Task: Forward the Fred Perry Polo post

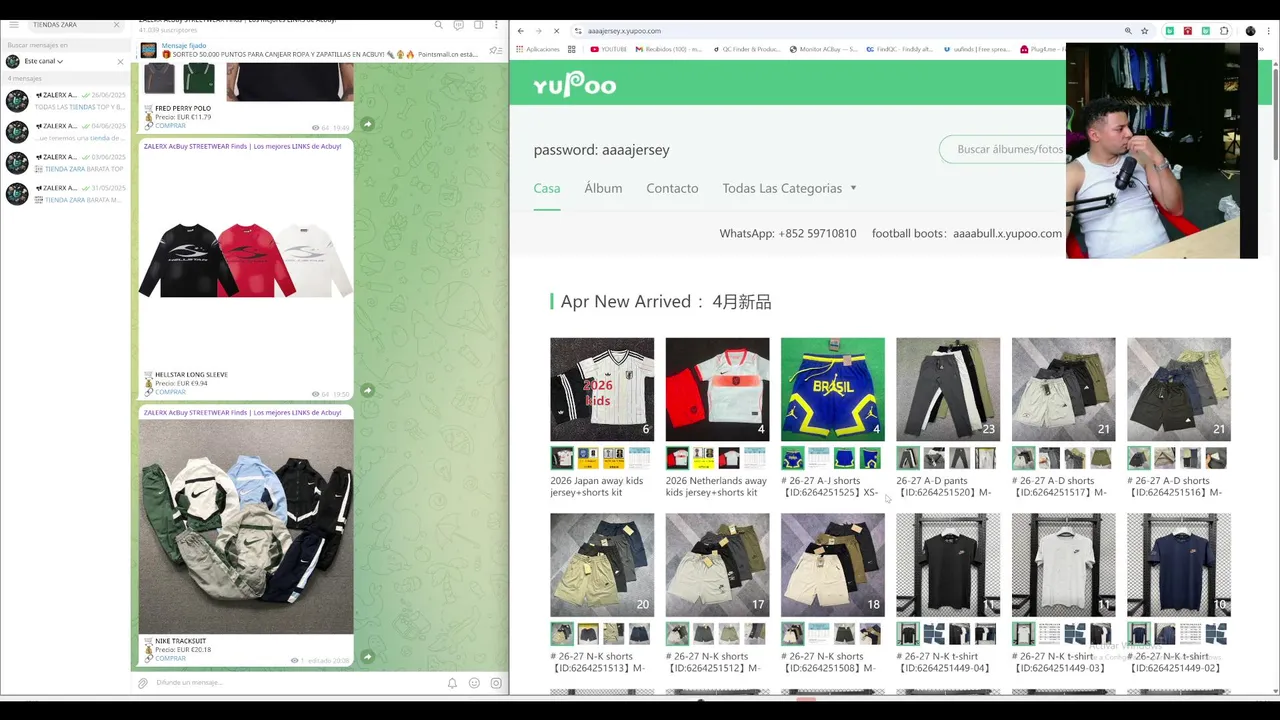Action: point(367,124)
